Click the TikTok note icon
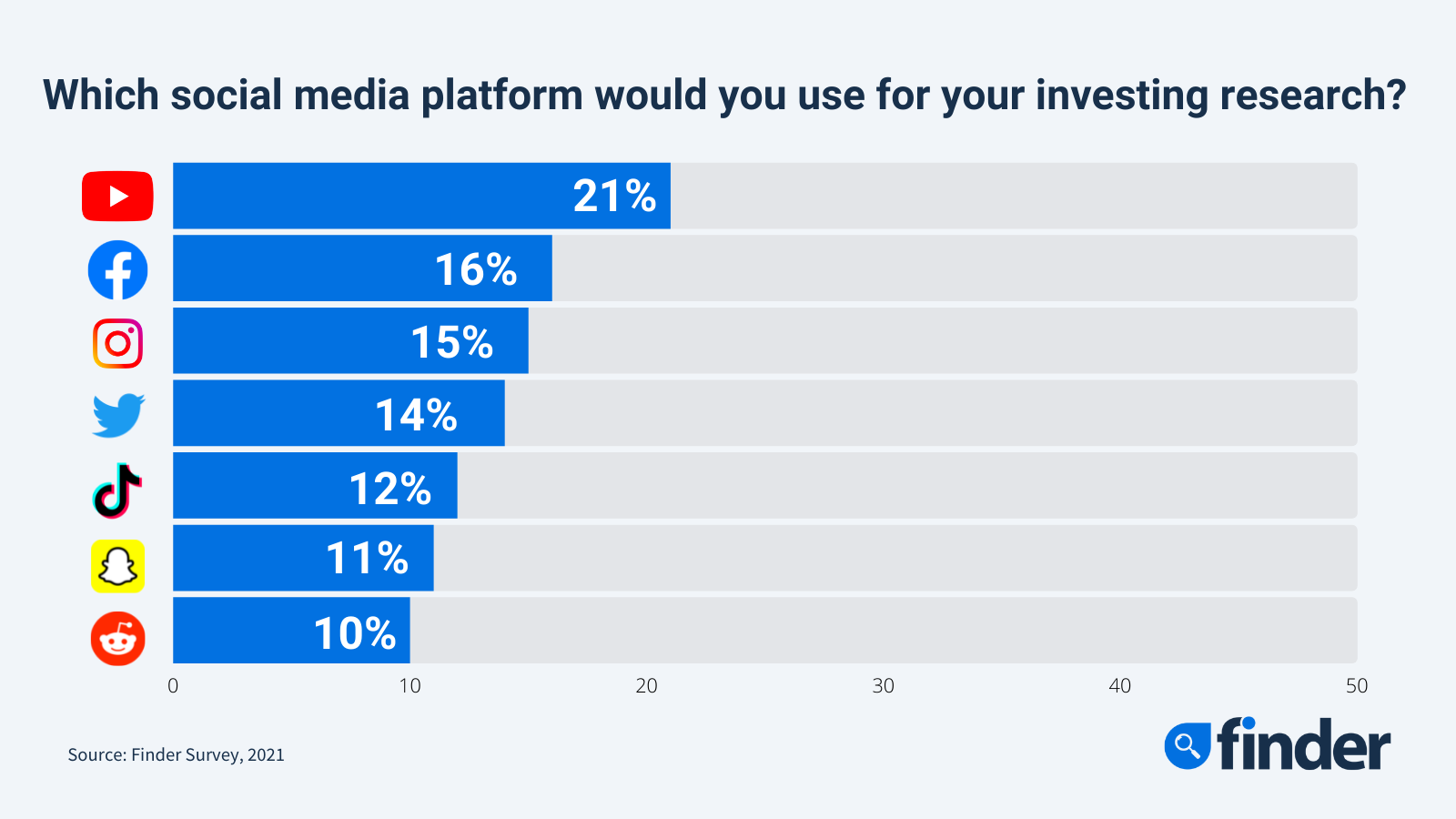The width and height of the screenshot is (1456, 819). 117,490
